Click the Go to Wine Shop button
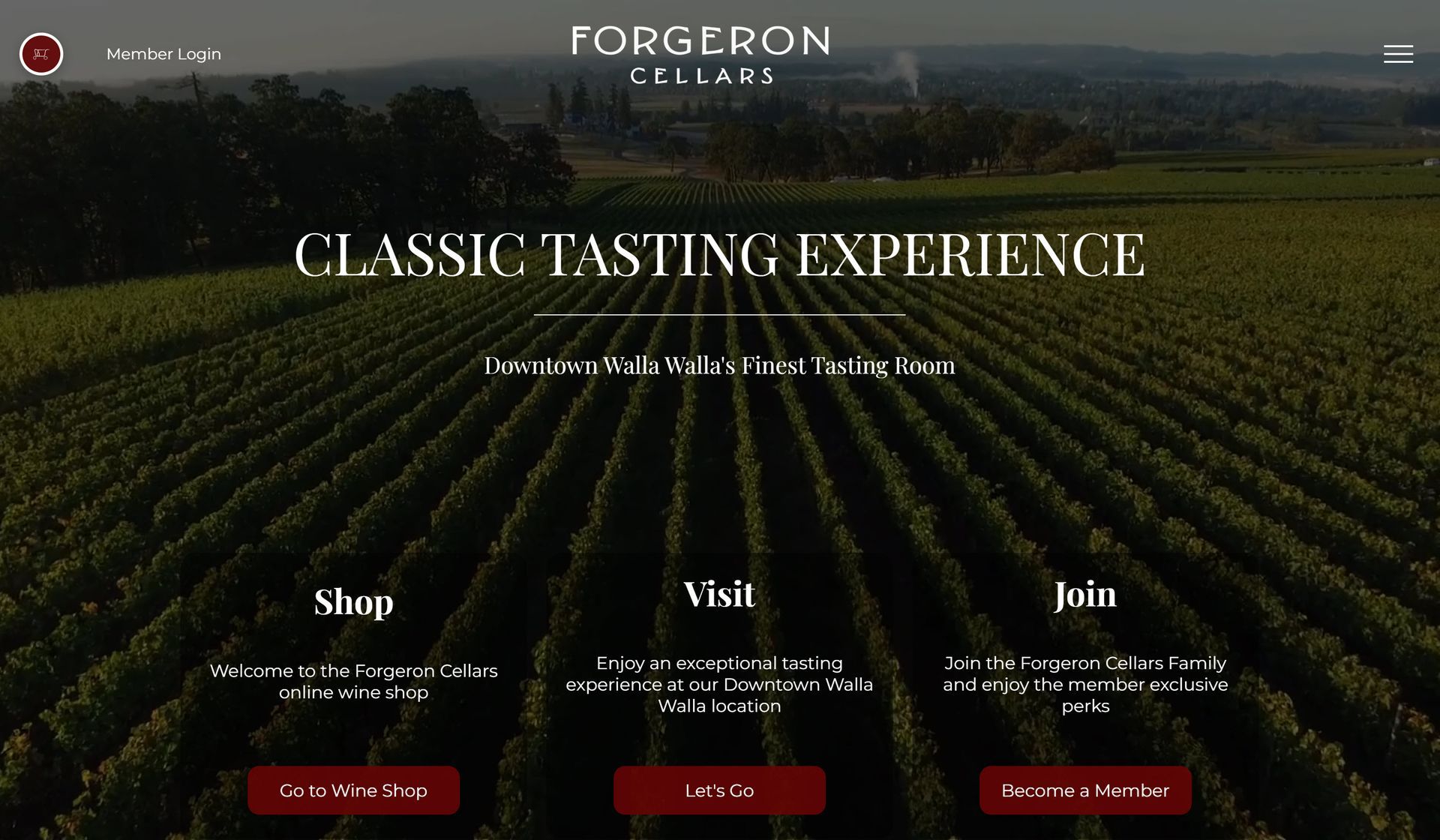This screenshot has height=840, width=1440. pyautogui.click(x=353, y=790)
